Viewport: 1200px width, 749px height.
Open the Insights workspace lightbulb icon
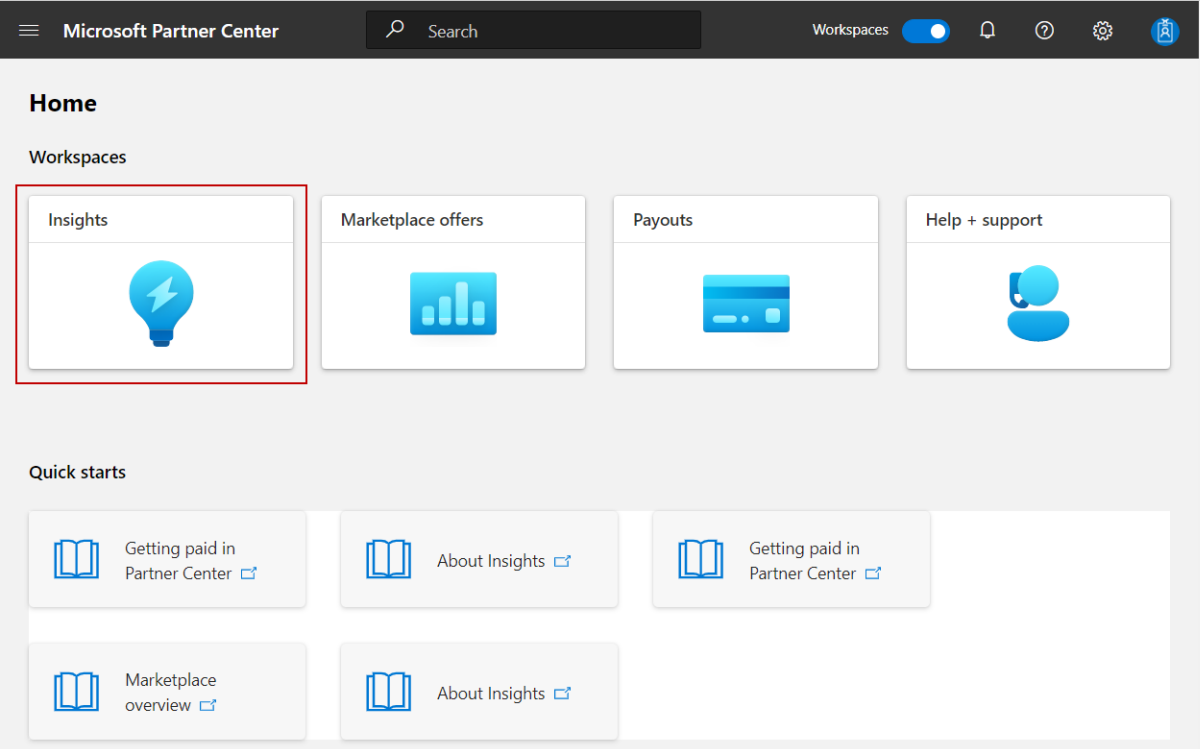coord(160,302)
